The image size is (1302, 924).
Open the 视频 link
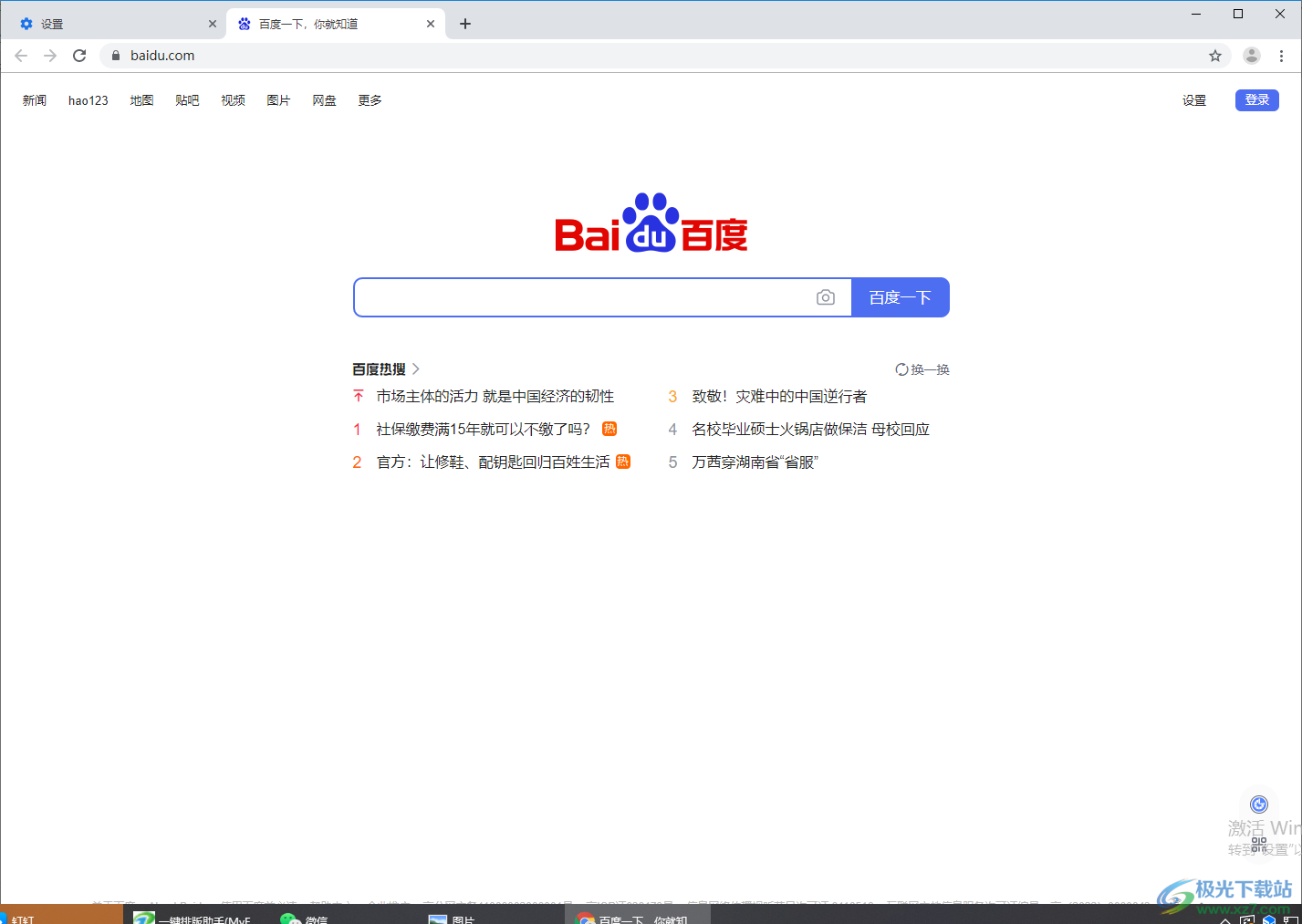point(233,100)
